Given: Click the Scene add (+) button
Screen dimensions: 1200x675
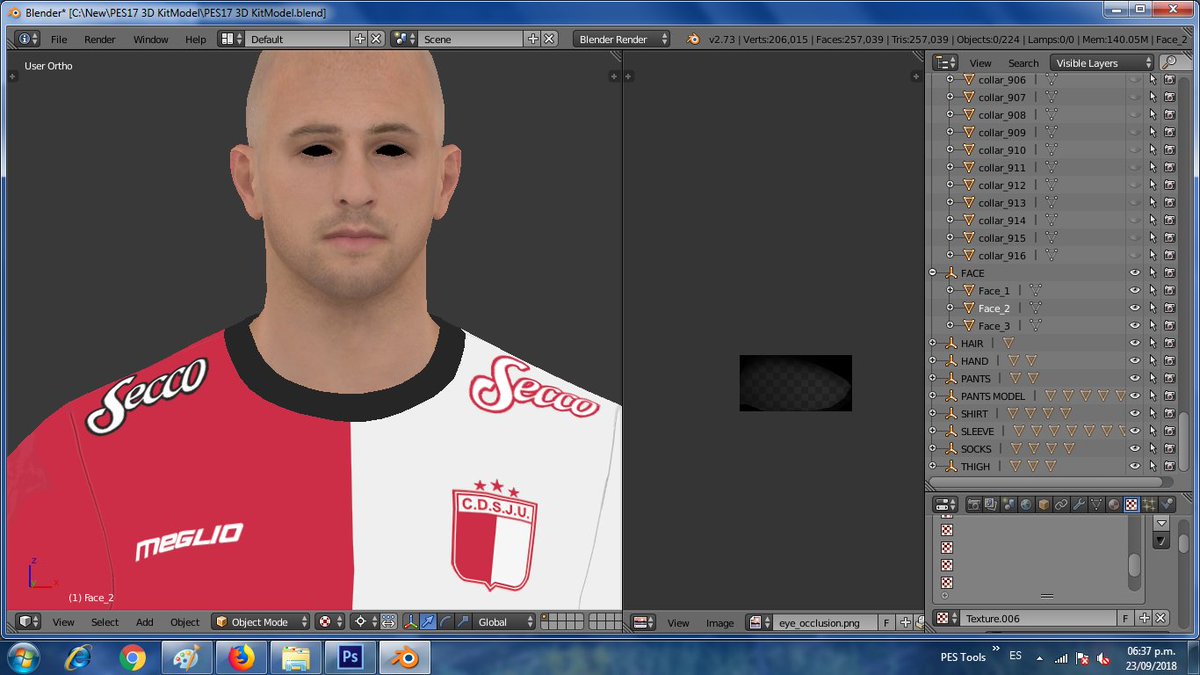Looking at the screenshot, I should [534, 39].
